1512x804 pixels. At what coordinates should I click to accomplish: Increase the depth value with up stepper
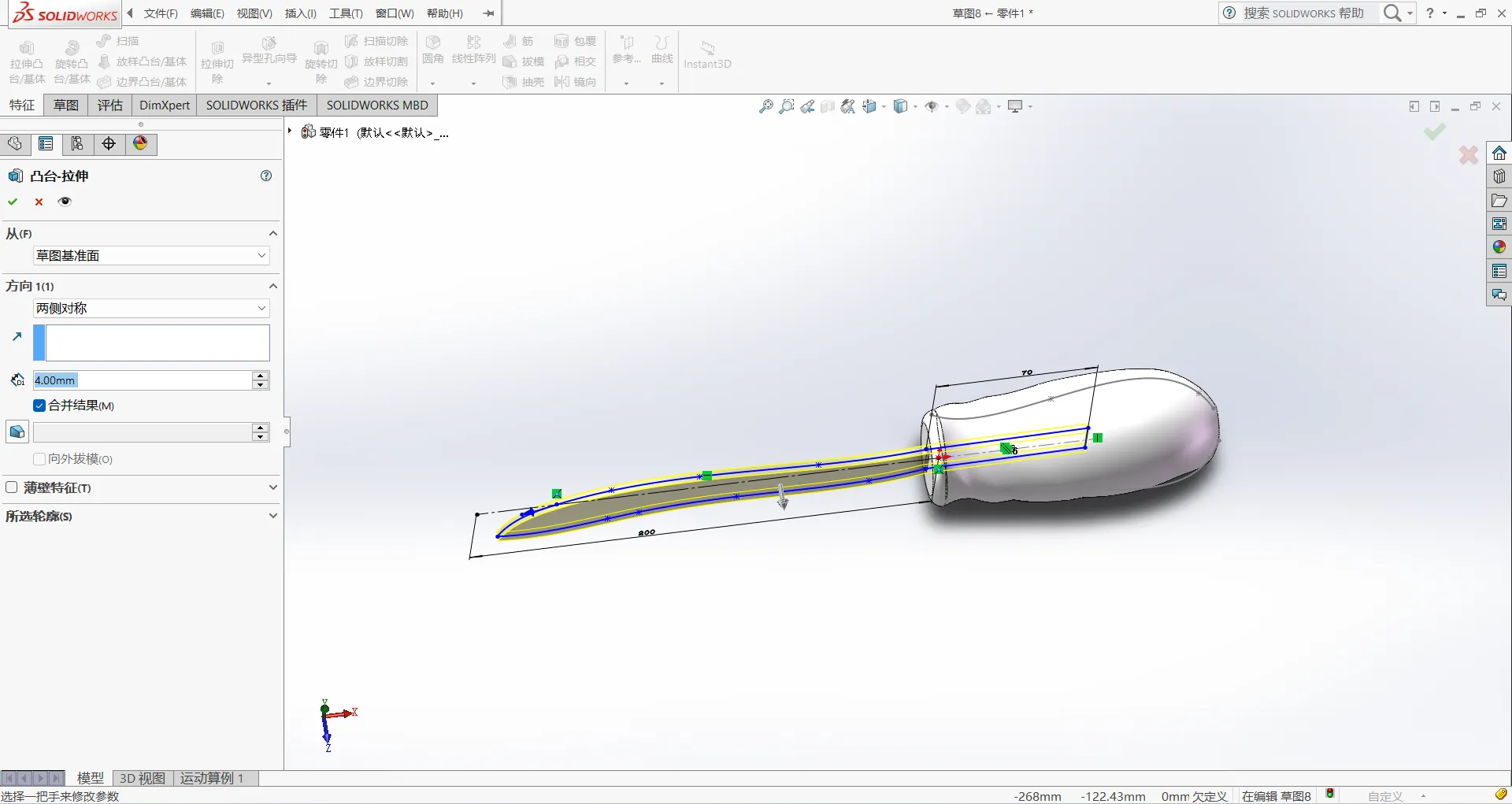coord(261,376)
